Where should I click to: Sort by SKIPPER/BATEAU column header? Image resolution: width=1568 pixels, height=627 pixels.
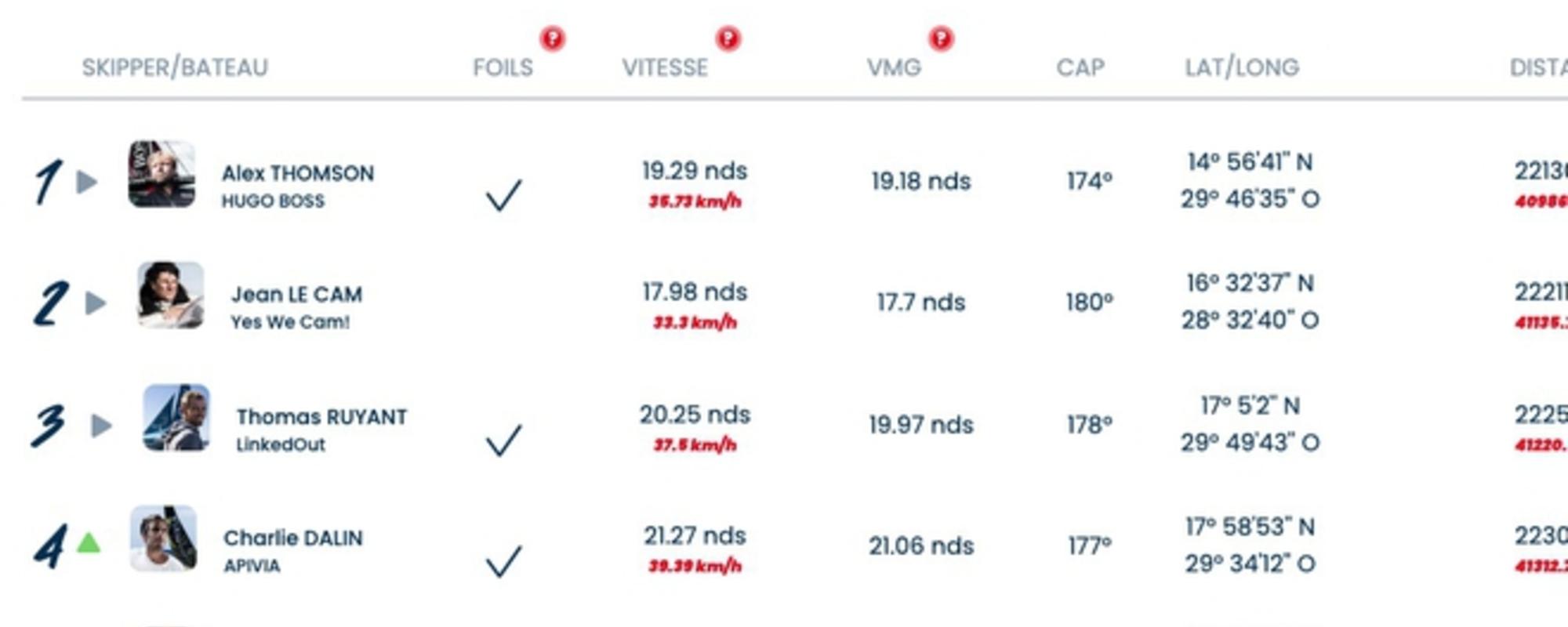tap(175, 67)
